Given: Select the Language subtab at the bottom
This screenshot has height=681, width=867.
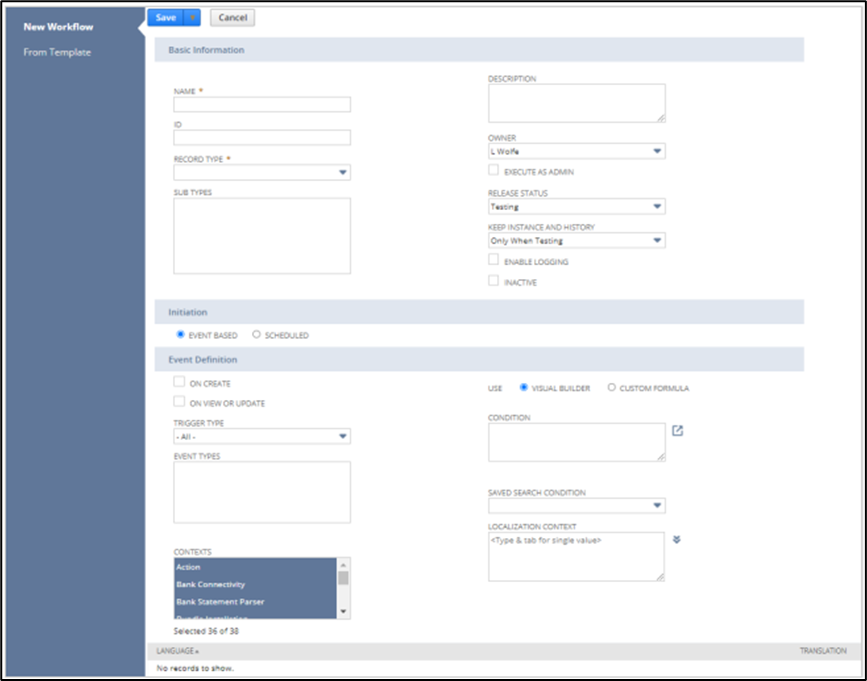Looking at the screenshot, I should coord(177,649).
